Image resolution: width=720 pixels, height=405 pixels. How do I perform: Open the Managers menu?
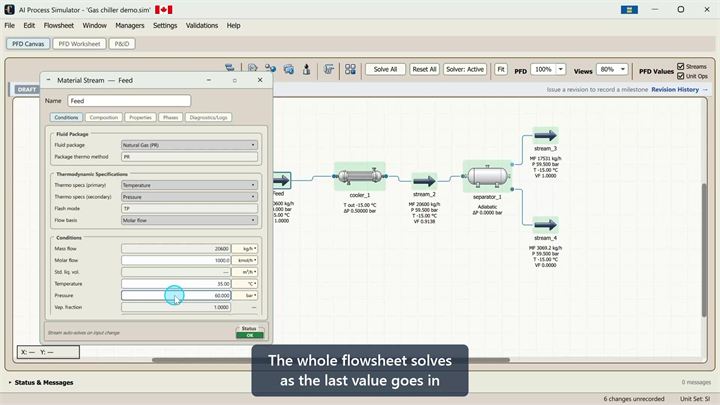(x=129, y=25)
